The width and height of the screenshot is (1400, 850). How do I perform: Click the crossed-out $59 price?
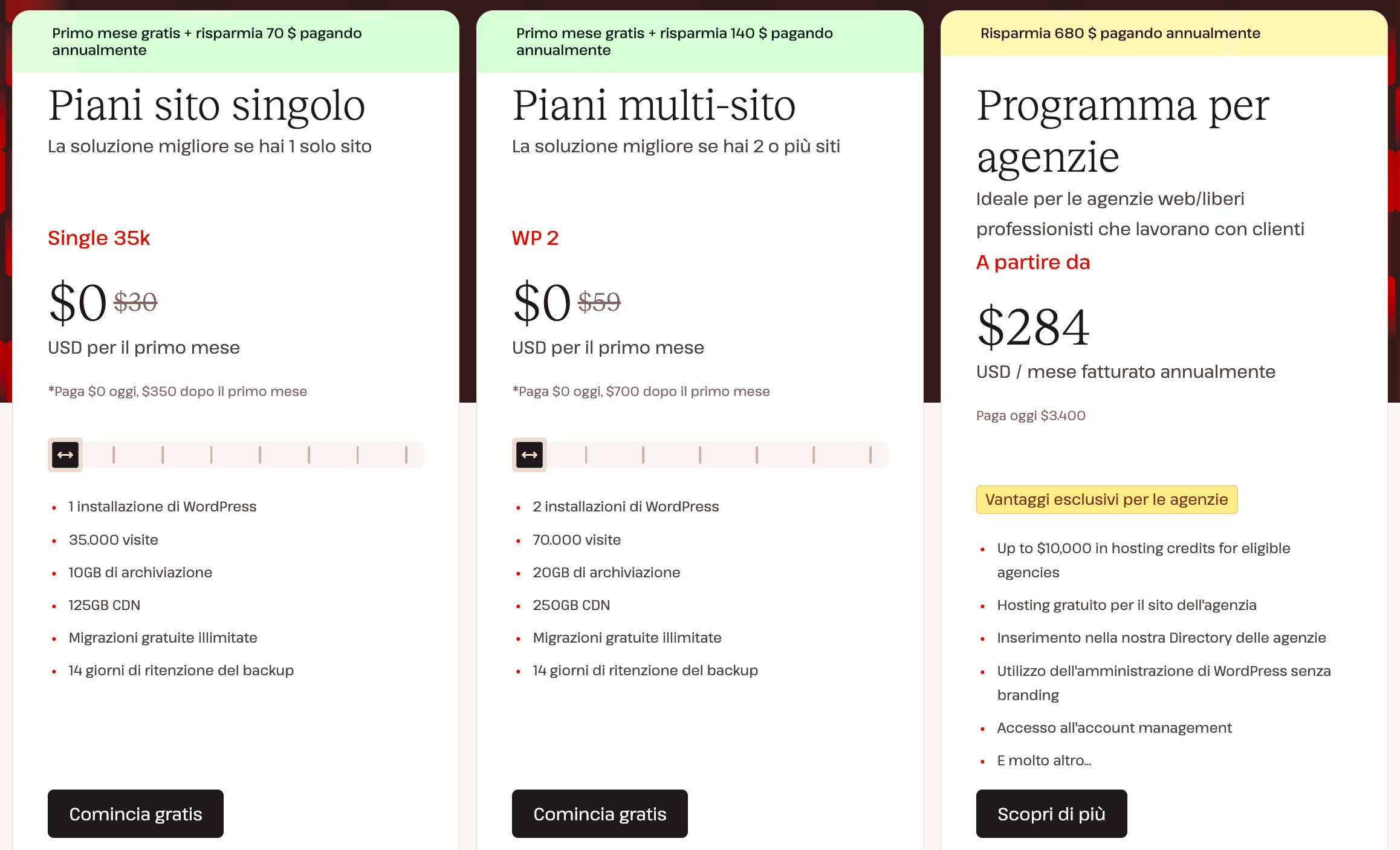coord(599,302)
